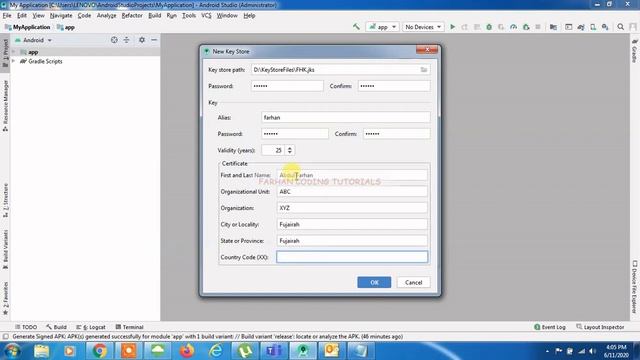
Task: Click the Project Structure folder icon
Action: pos(553,27)
